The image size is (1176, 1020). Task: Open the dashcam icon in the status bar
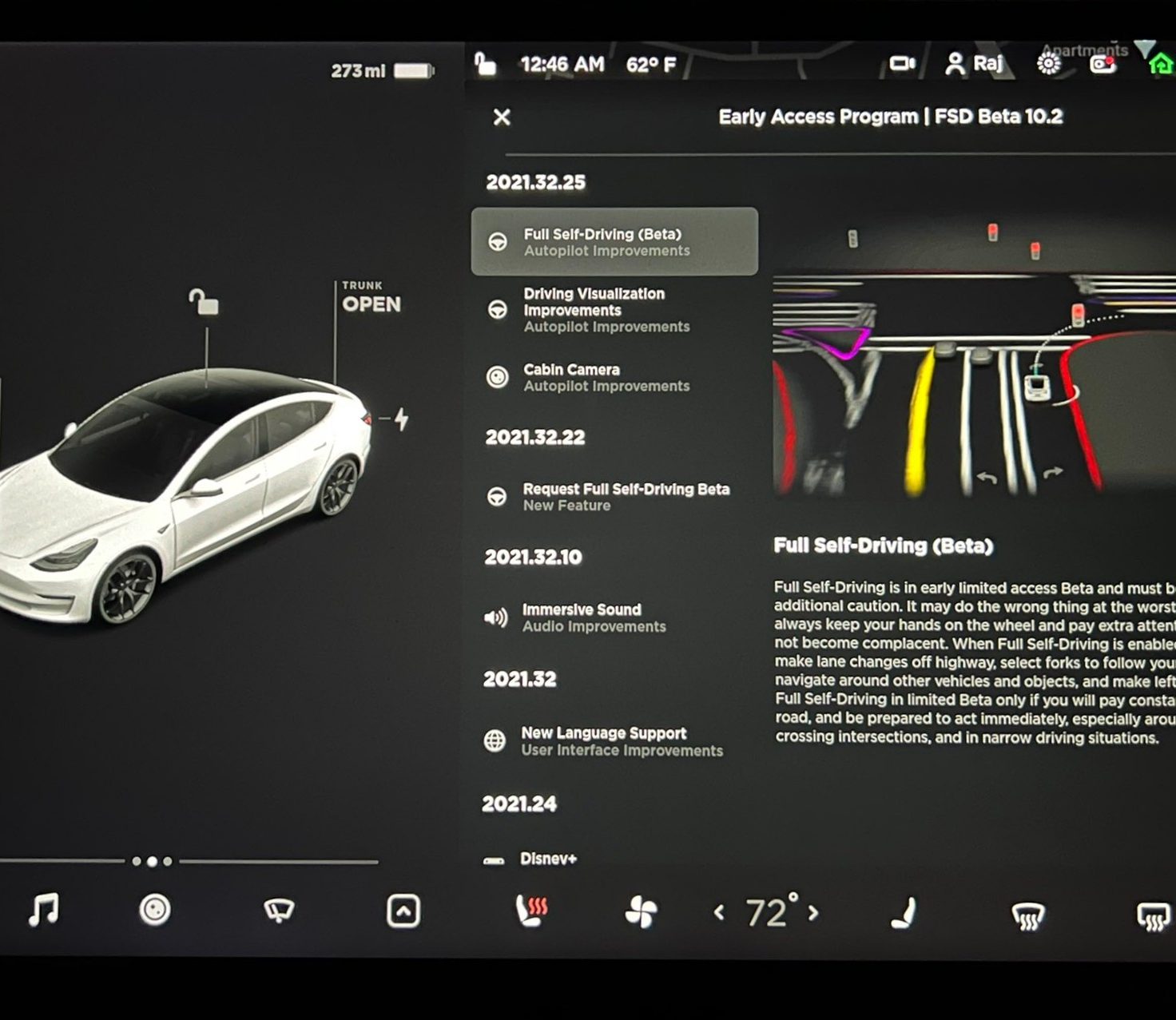click(x=903, y=63)
